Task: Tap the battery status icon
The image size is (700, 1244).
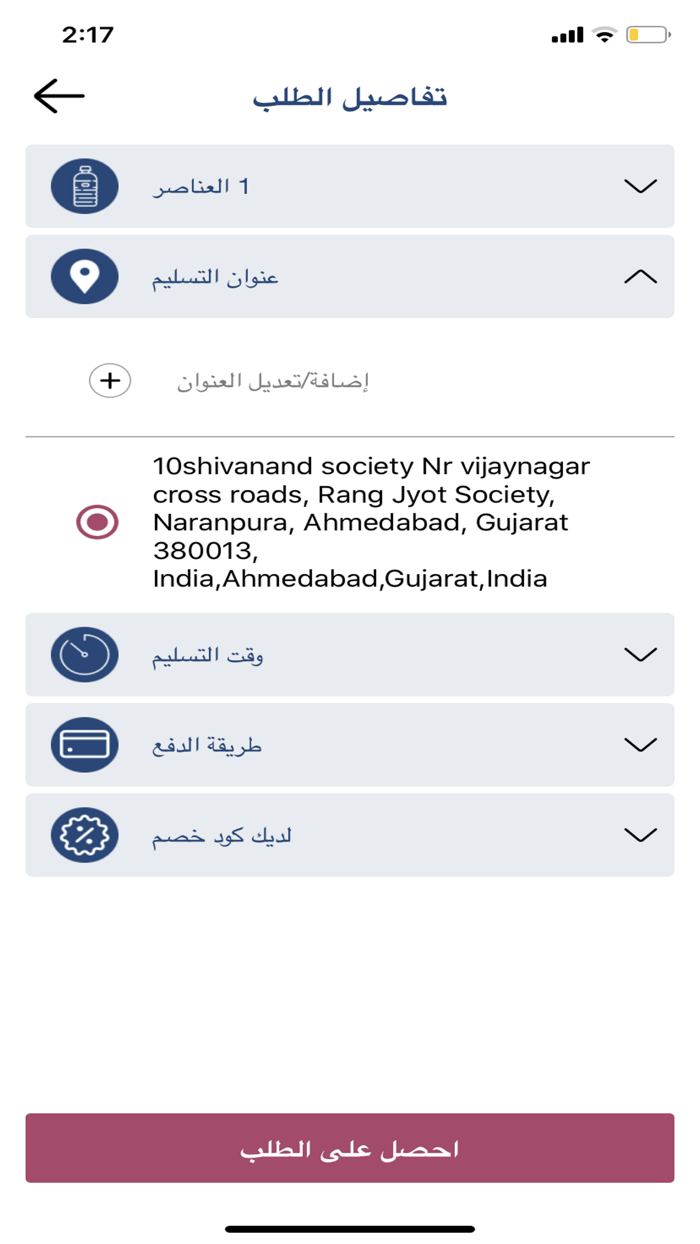Action: pos(647,35)
